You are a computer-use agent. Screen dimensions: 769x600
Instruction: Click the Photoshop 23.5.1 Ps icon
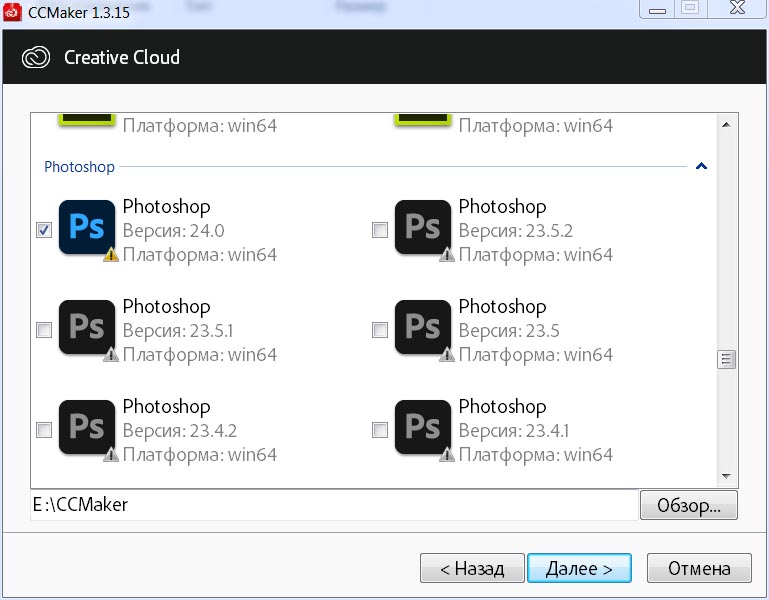point(87,327)
